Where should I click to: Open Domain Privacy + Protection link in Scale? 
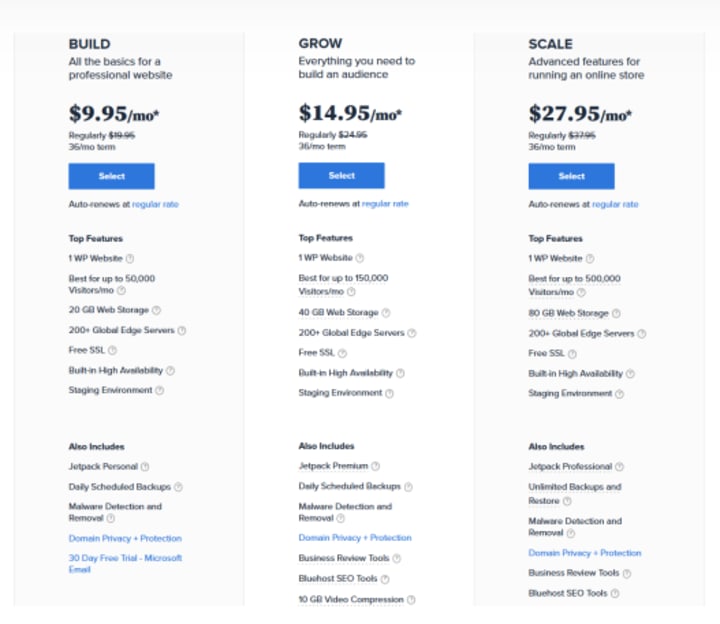coord(584,553)
